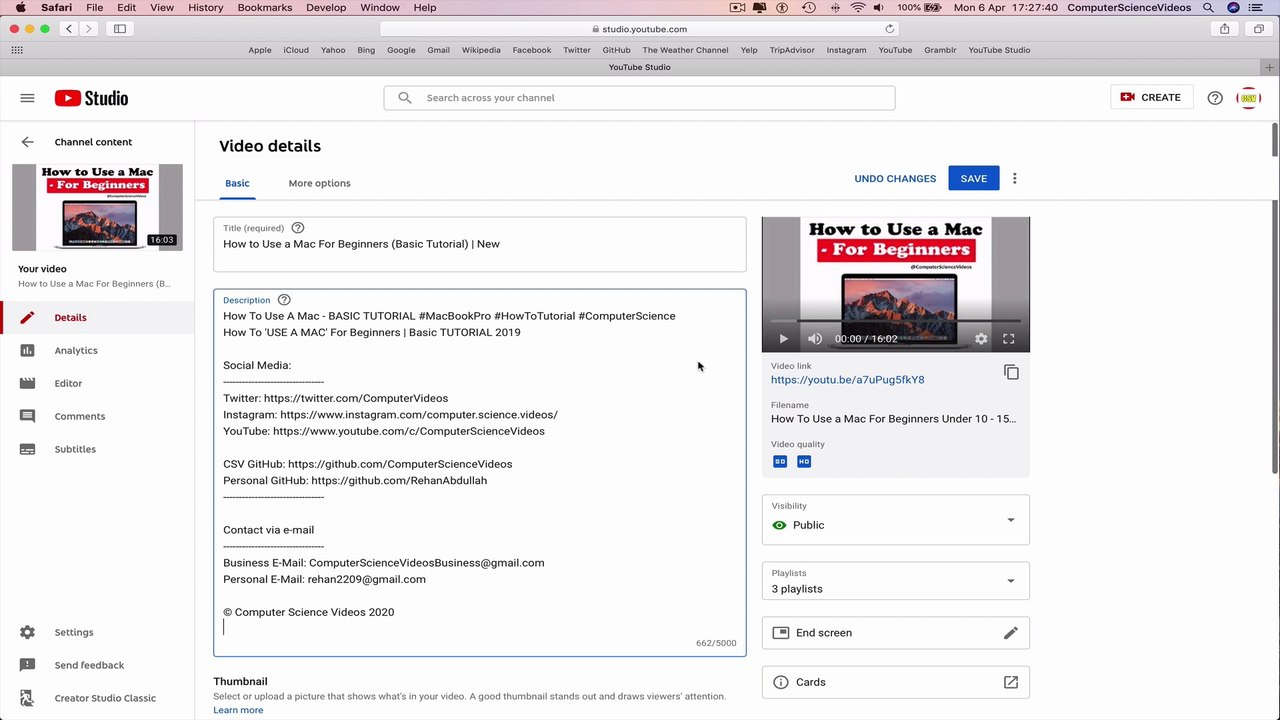The width and height of the screenshot is (1280, 720).
Task: Seek on the video preview progress bar
Action: (895, 321)
